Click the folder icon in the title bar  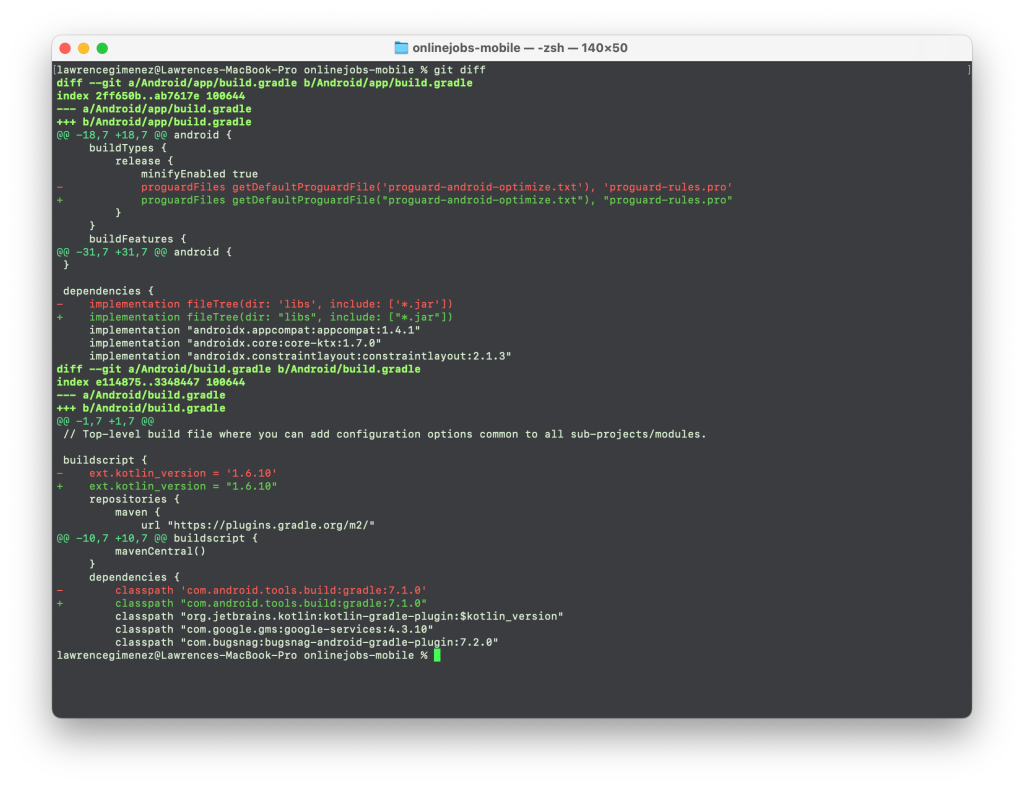click(x=401, y=48)
